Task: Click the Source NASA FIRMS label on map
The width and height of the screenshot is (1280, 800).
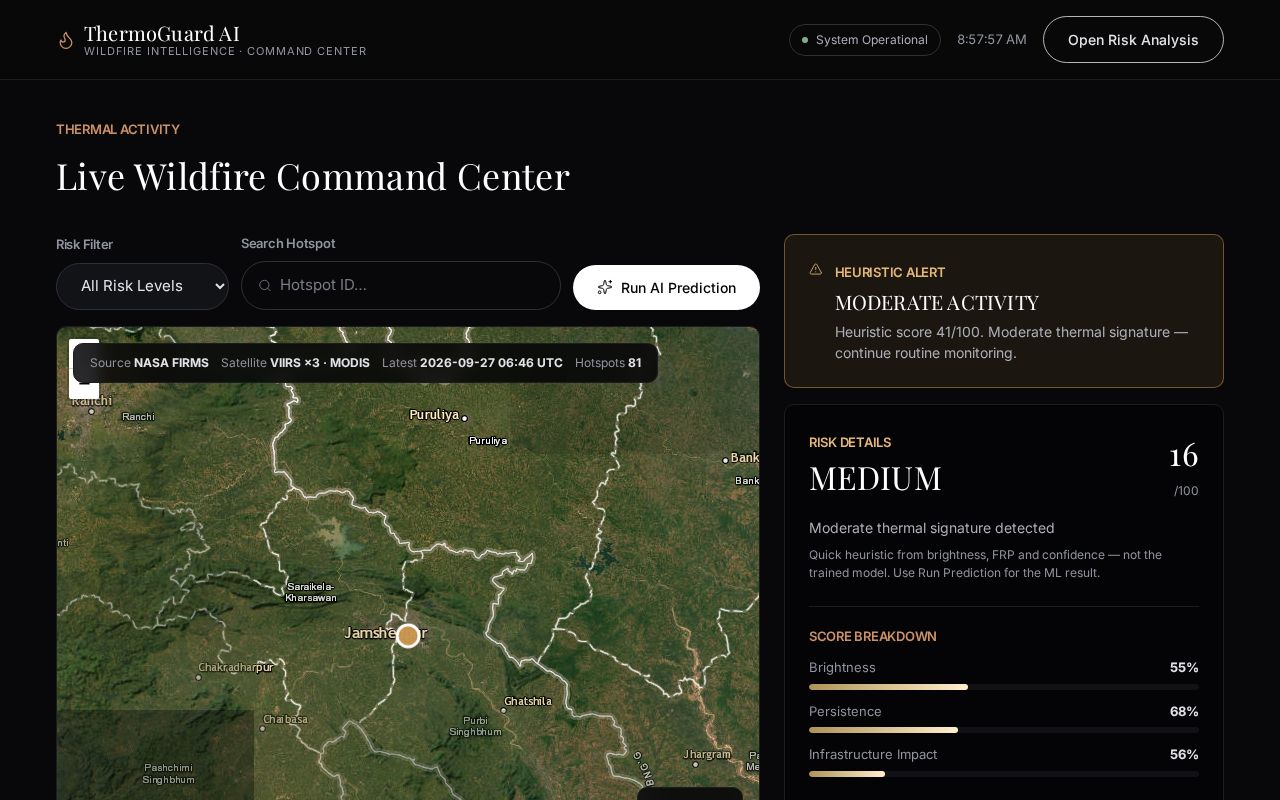Action: [149, 363]
